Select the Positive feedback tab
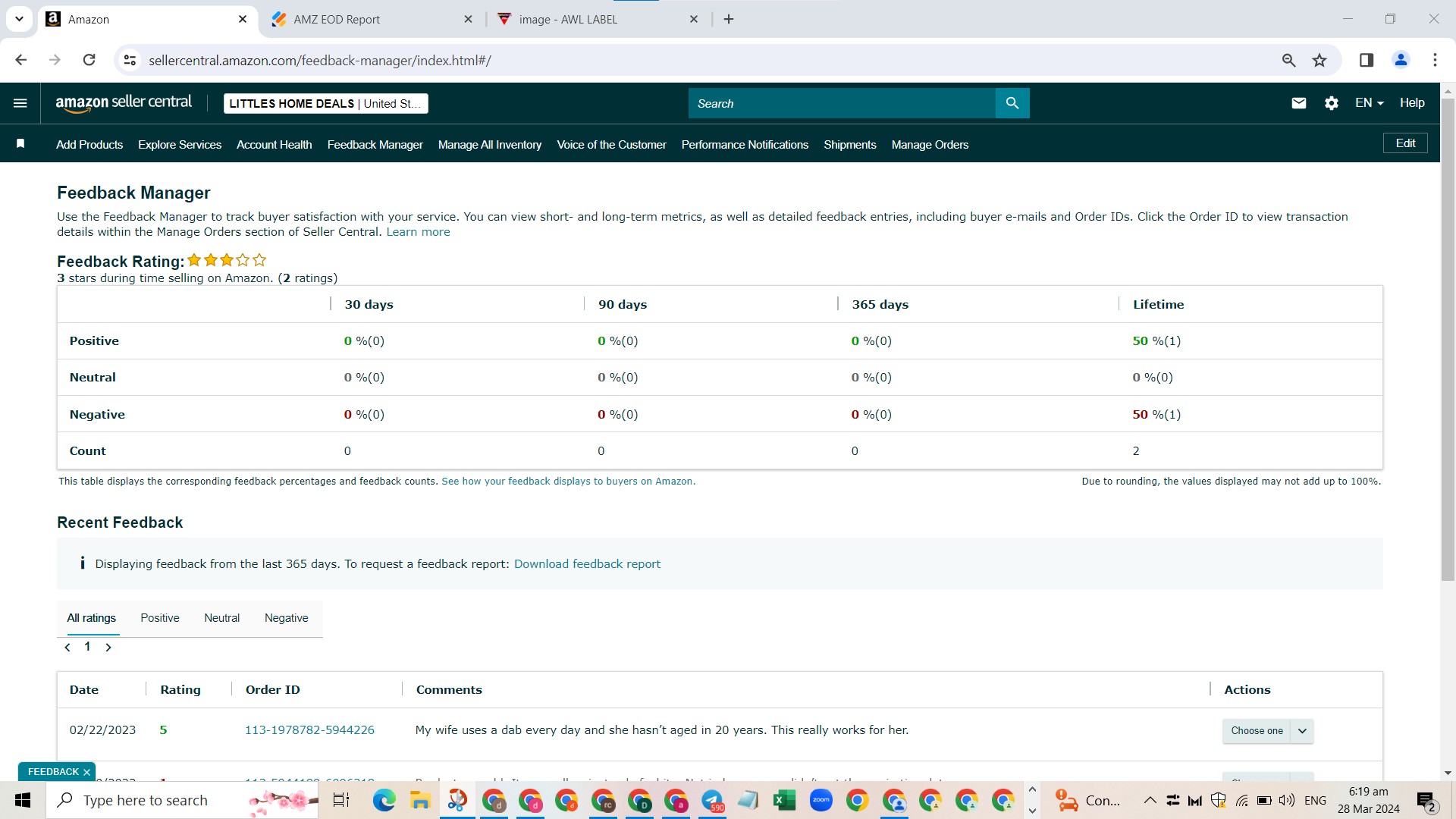1456x819 pixels. [160, 618]
